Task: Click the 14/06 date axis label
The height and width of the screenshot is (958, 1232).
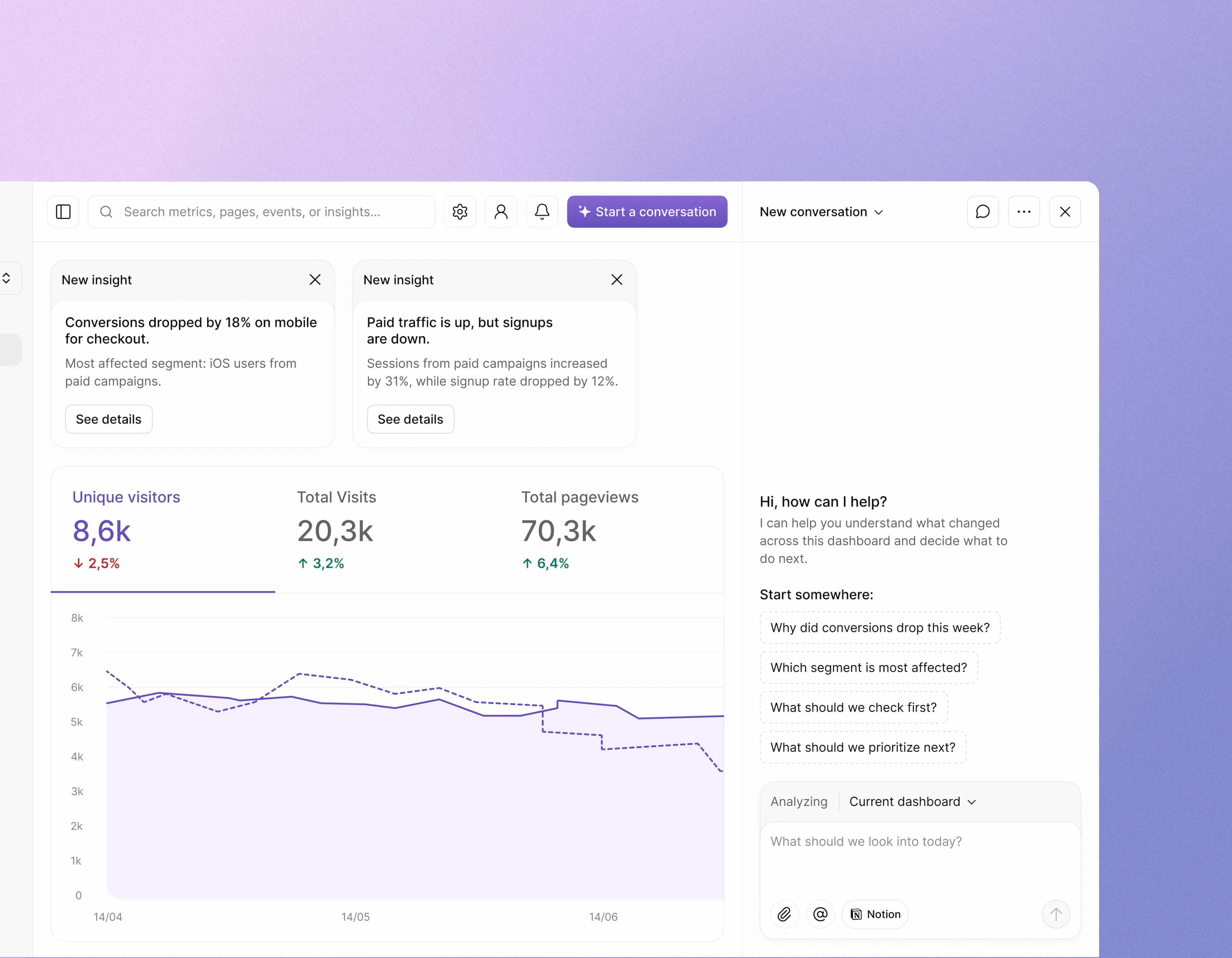Action: click(x=603, y=917)
